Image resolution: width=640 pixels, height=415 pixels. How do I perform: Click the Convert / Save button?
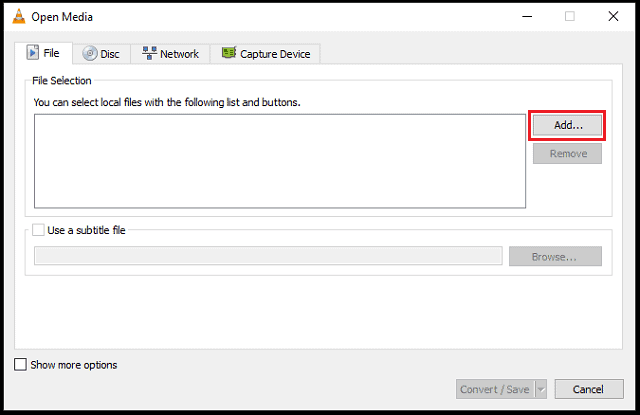click(x=496, y=389)
